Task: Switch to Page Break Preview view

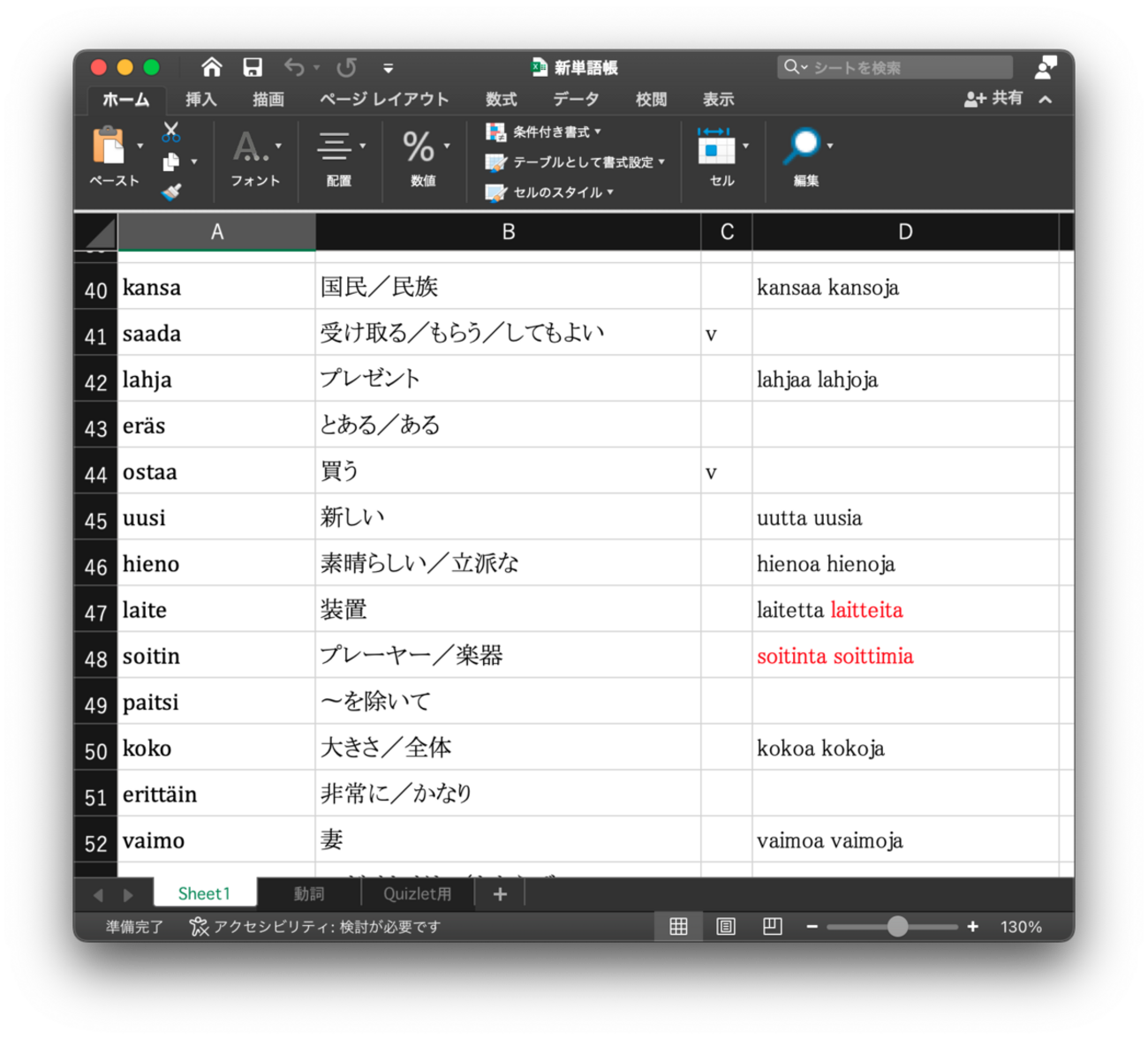Action: click(772, 926)
